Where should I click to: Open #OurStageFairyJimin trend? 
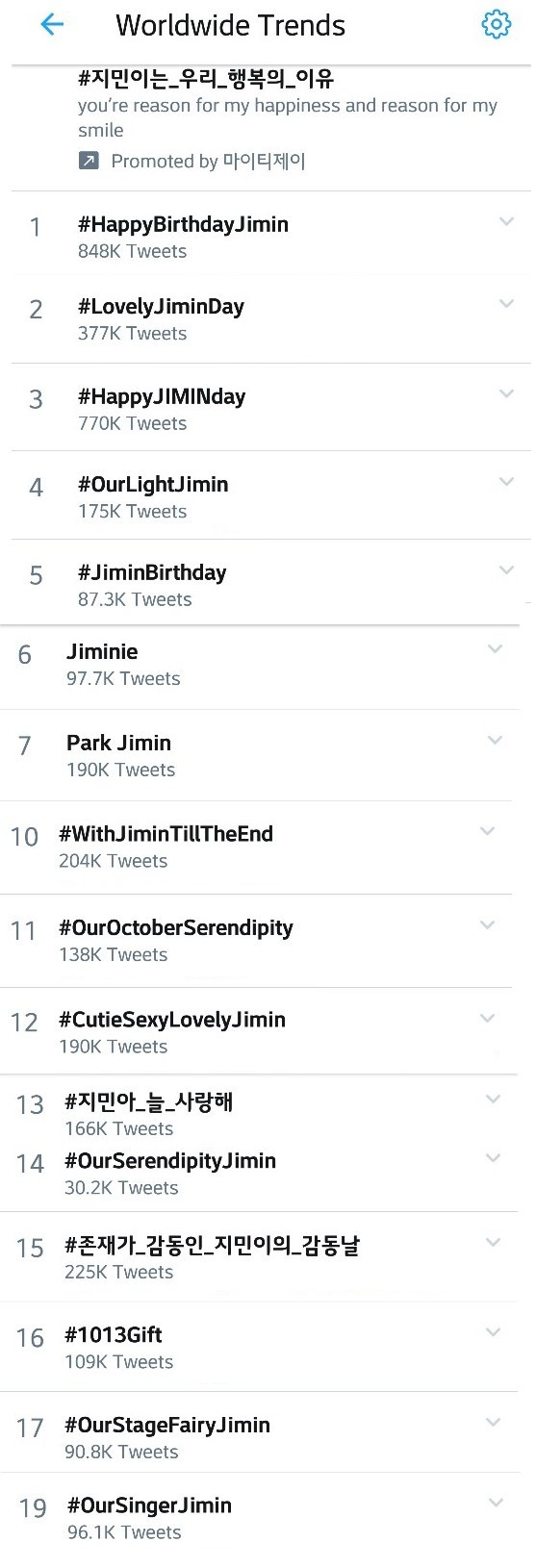266,1437
